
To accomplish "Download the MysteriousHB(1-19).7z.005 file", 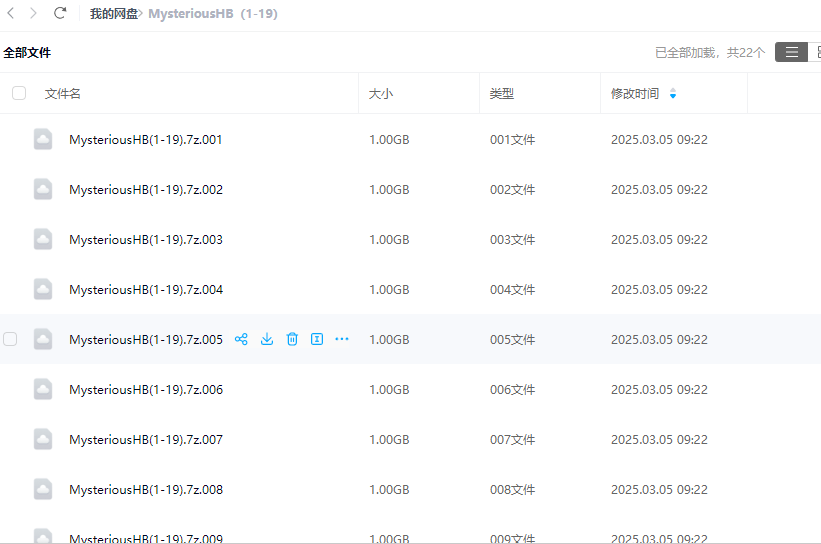I will tap(267, 339).
